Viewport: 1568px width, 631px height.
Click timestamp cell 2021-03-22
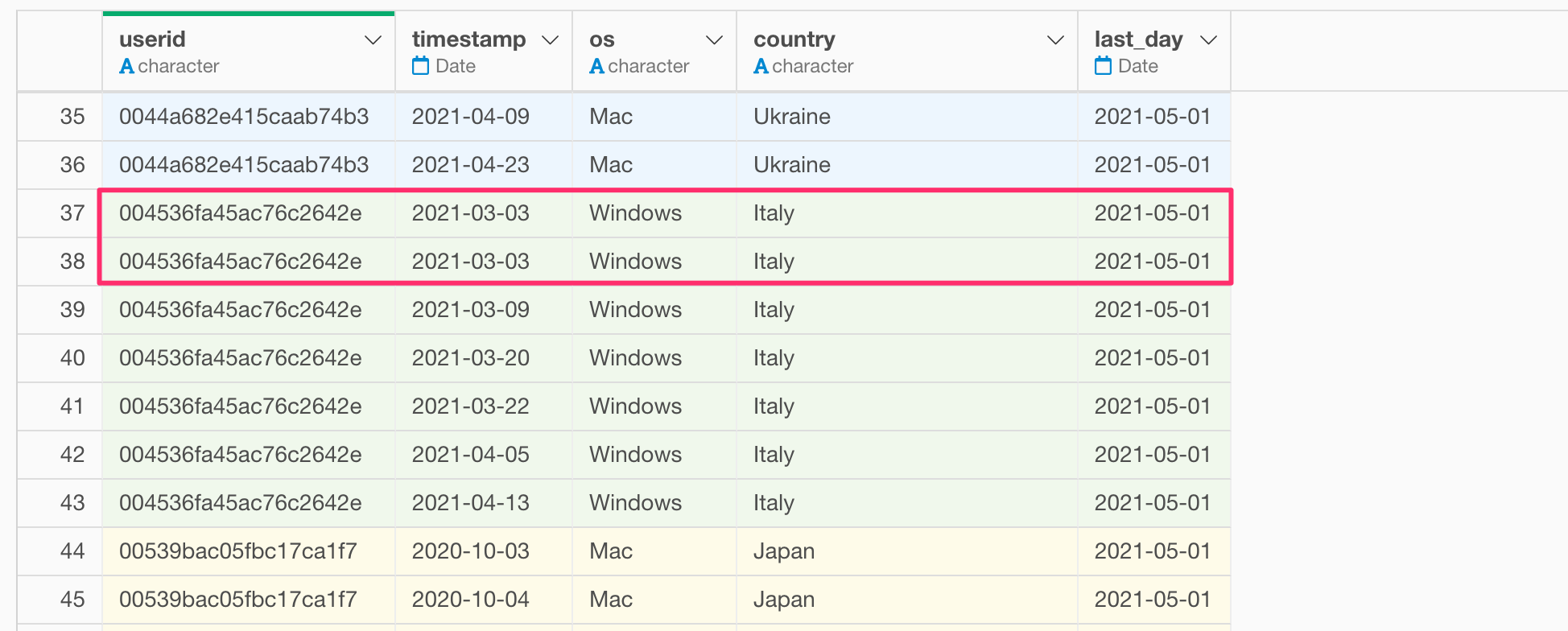(484, 406)
